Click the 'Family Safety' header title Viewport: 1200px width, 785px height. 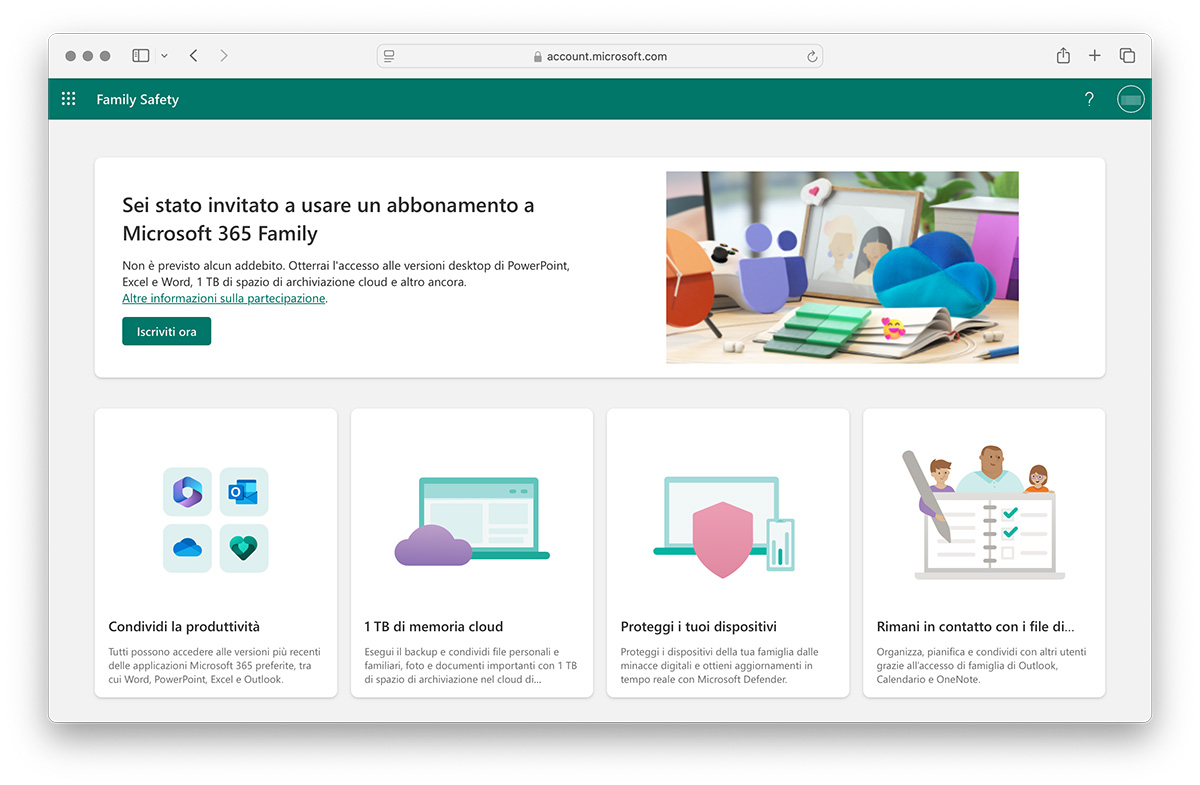click(x=137, y=99)
